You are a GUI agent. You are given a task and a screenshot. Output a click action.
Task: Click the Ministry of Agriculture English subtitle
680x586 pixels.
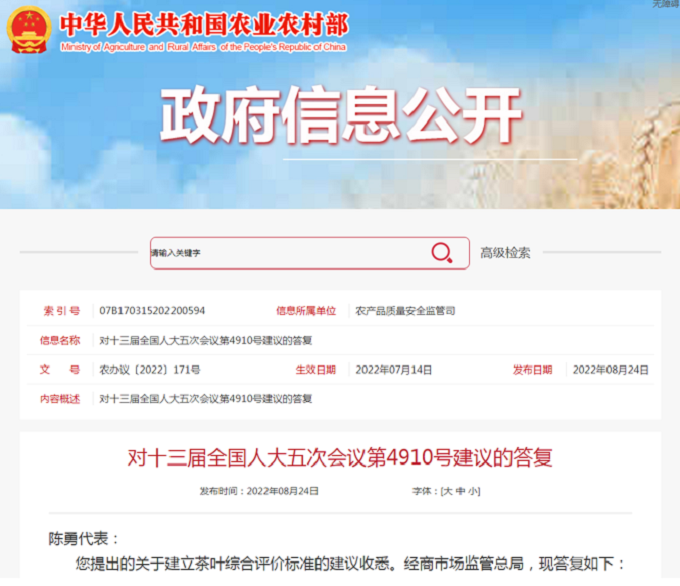coord(203,47)
